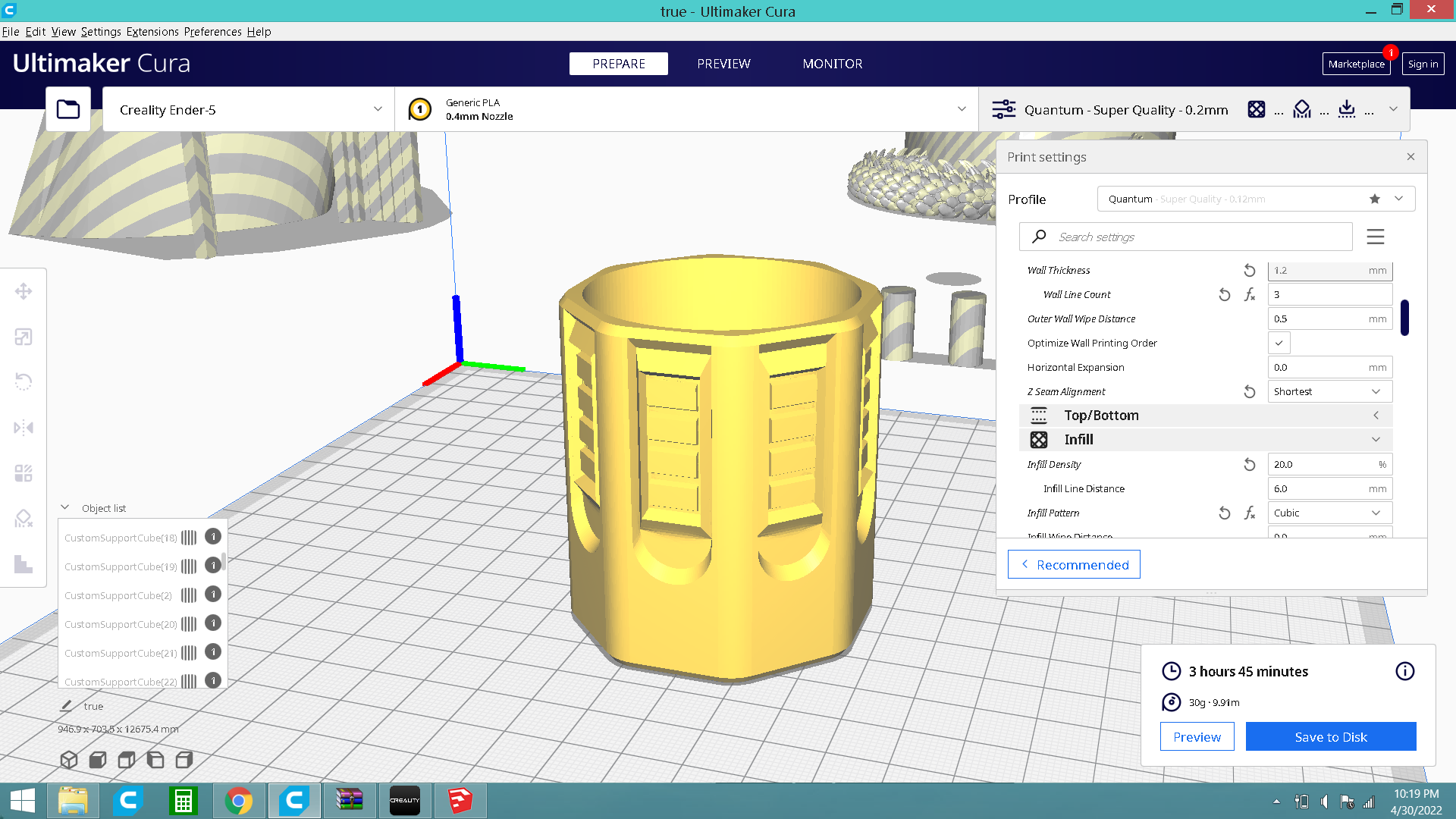Open the Edit menu
This screenshot has width=1456, height=819.
point(36,32)
